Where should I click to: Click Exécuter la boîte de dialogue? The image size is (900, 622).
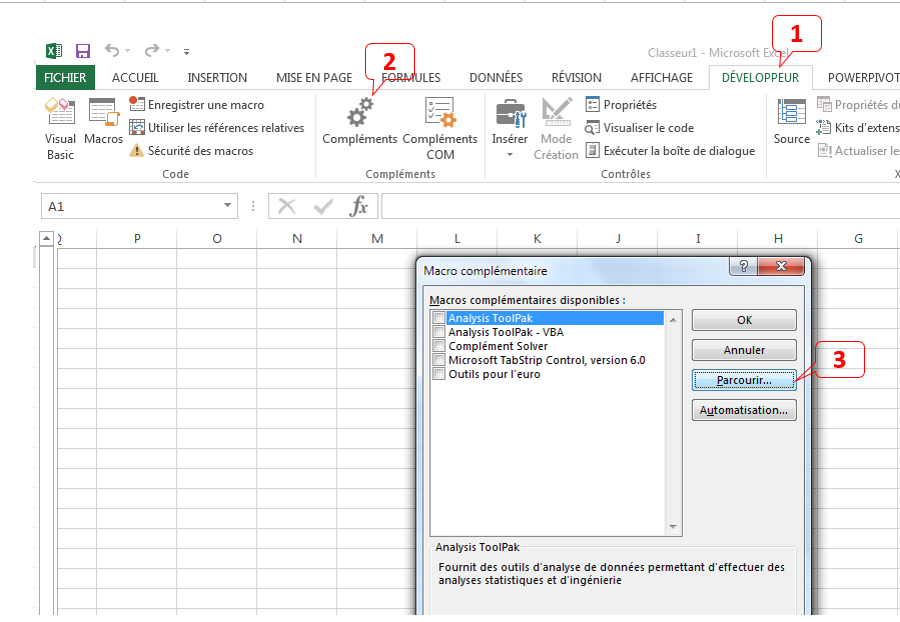point(670,150)
